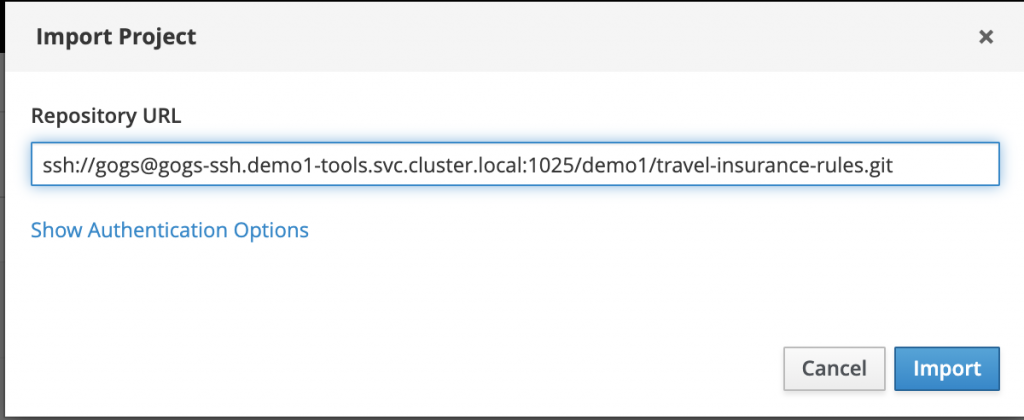1024x420 pixels.
Task: Click inside the travel-insurance-rules.git URL box
Action: coord(515,165)
